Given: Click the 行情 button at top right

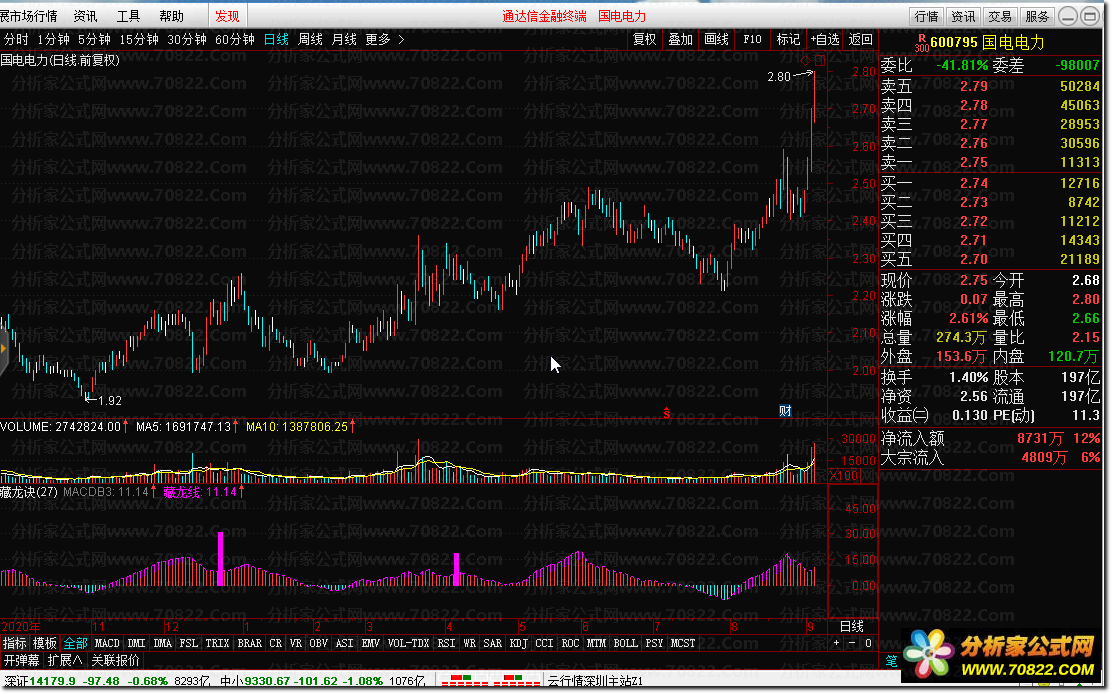Looking at the screenshot, I should (926, 16).
